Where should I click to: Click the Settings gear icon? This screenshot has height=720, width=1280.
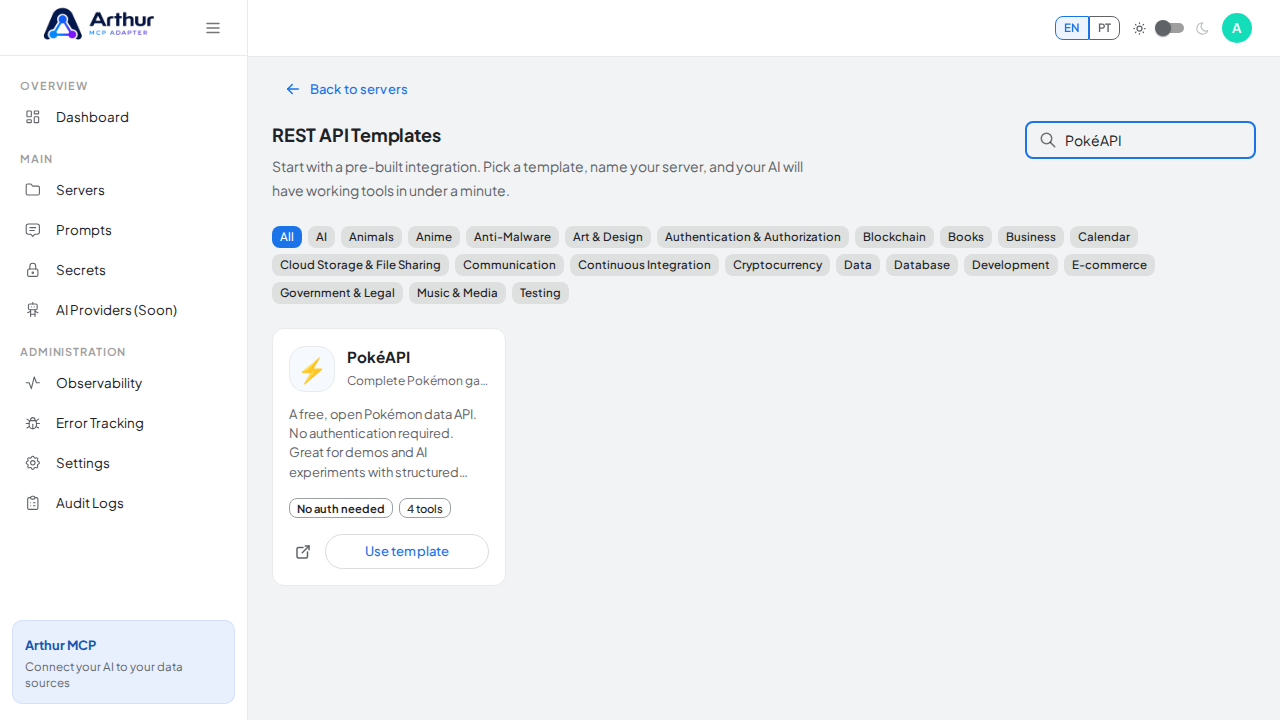pos(33,463)
